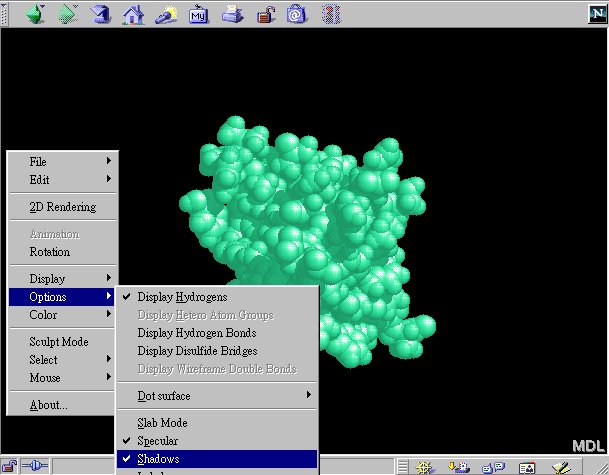
Task: Disable the Shadows checked option
Action: point(218,459)
